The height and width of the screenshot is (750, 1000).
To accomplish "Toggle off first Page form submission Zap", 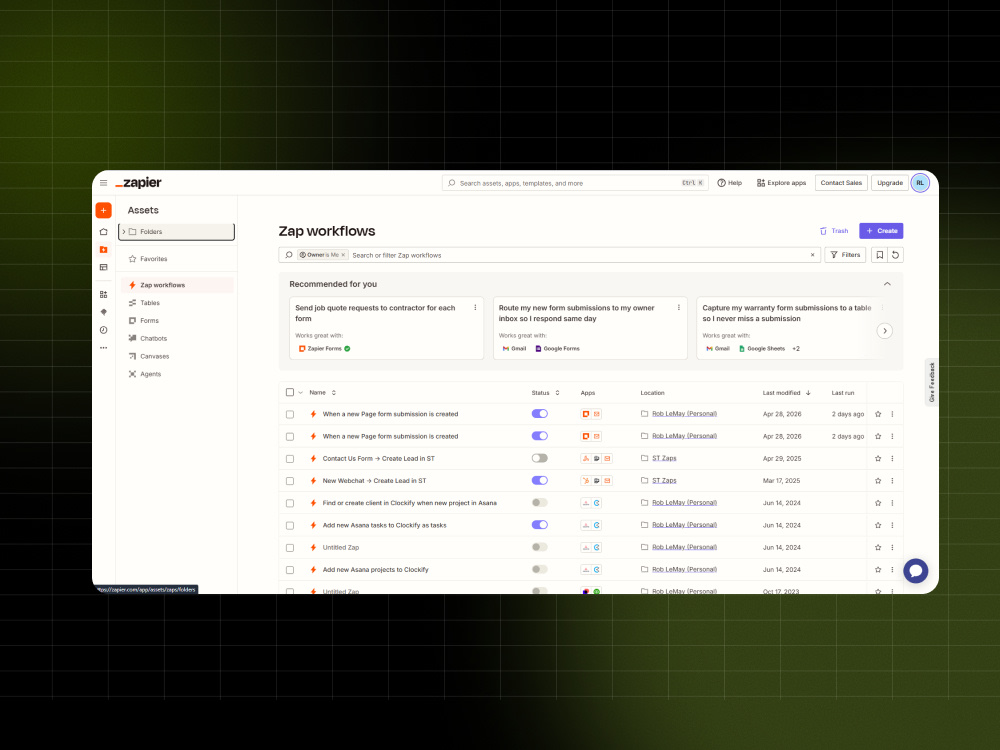I will (x=540, y=414).
